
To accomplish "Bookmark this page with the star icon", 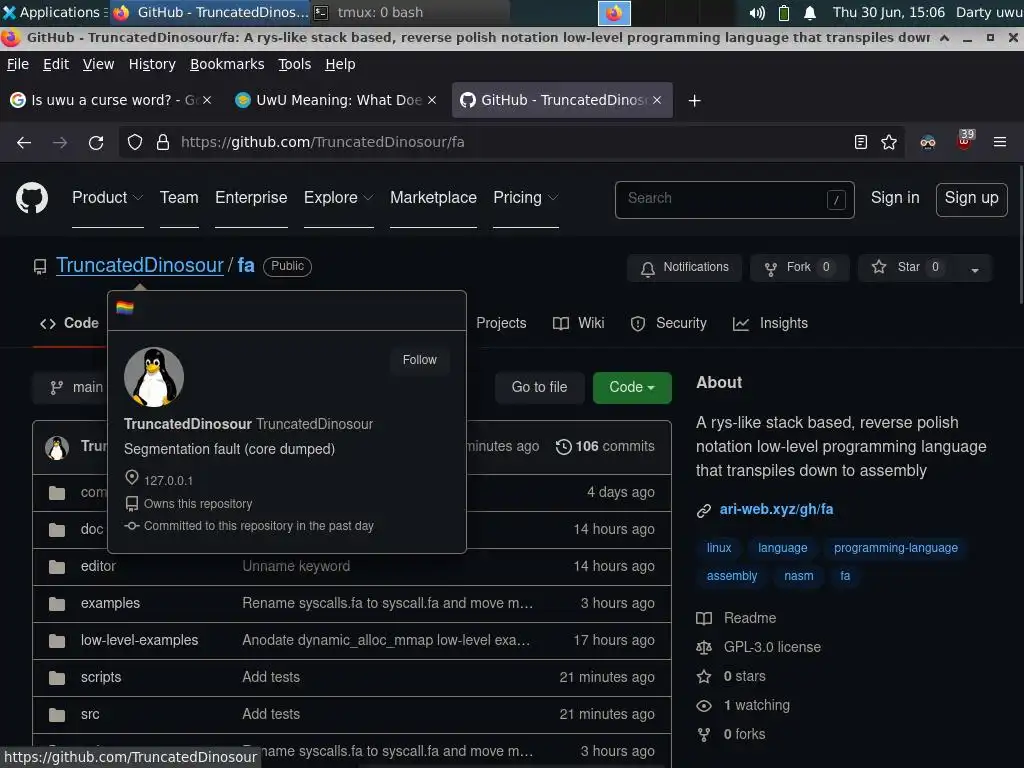I will click(889, 142).
